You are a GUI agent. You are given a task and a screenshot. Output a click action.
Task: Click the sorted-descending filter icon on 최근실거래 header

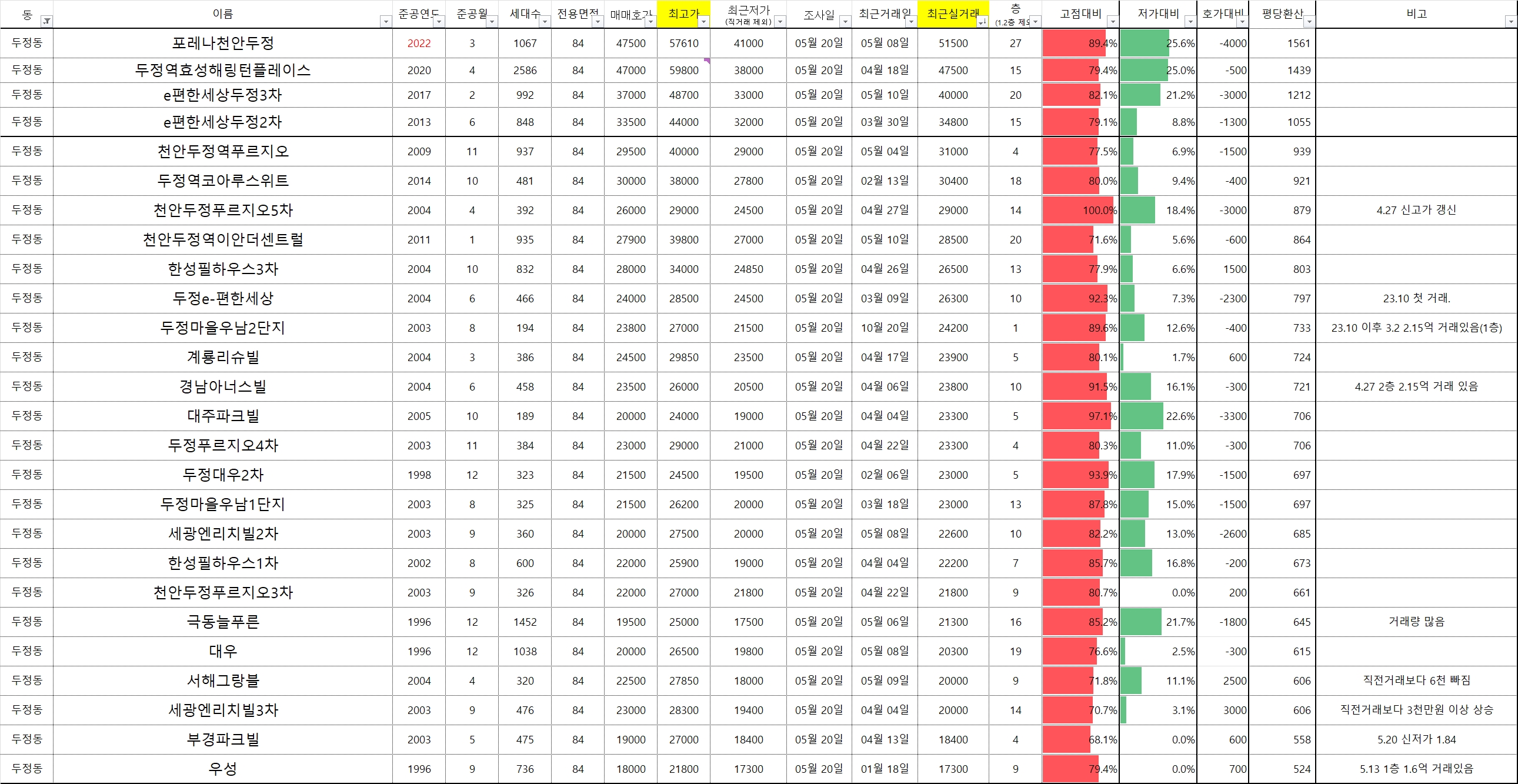coord(982,22)
